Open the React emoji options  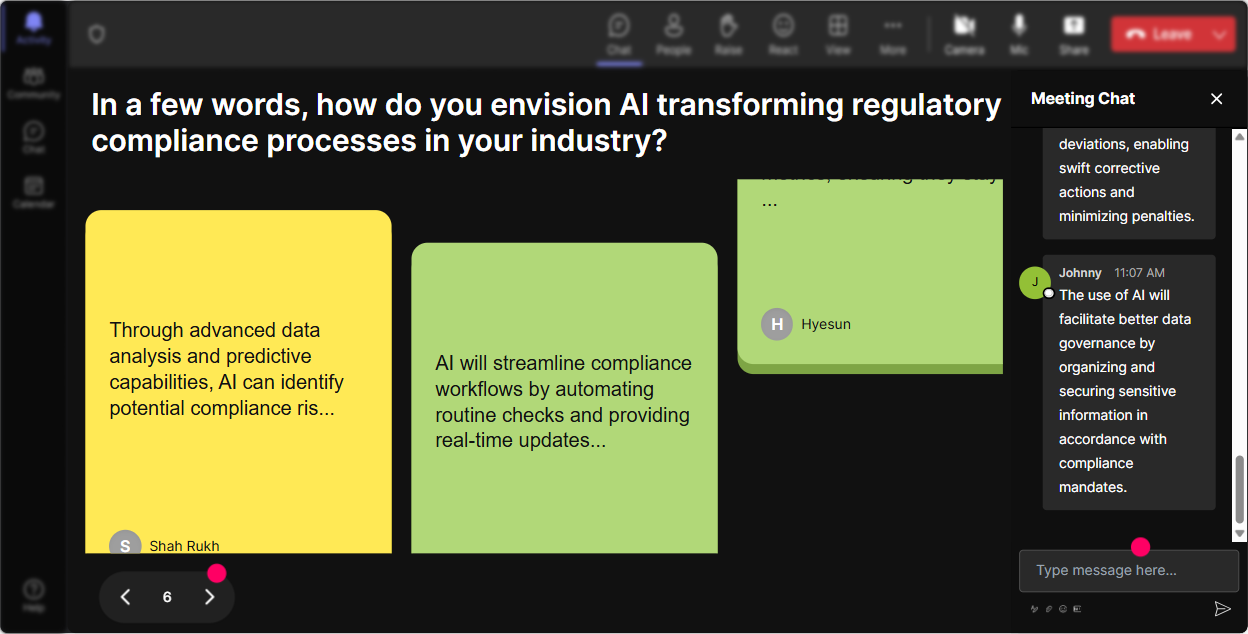point(783,34)
